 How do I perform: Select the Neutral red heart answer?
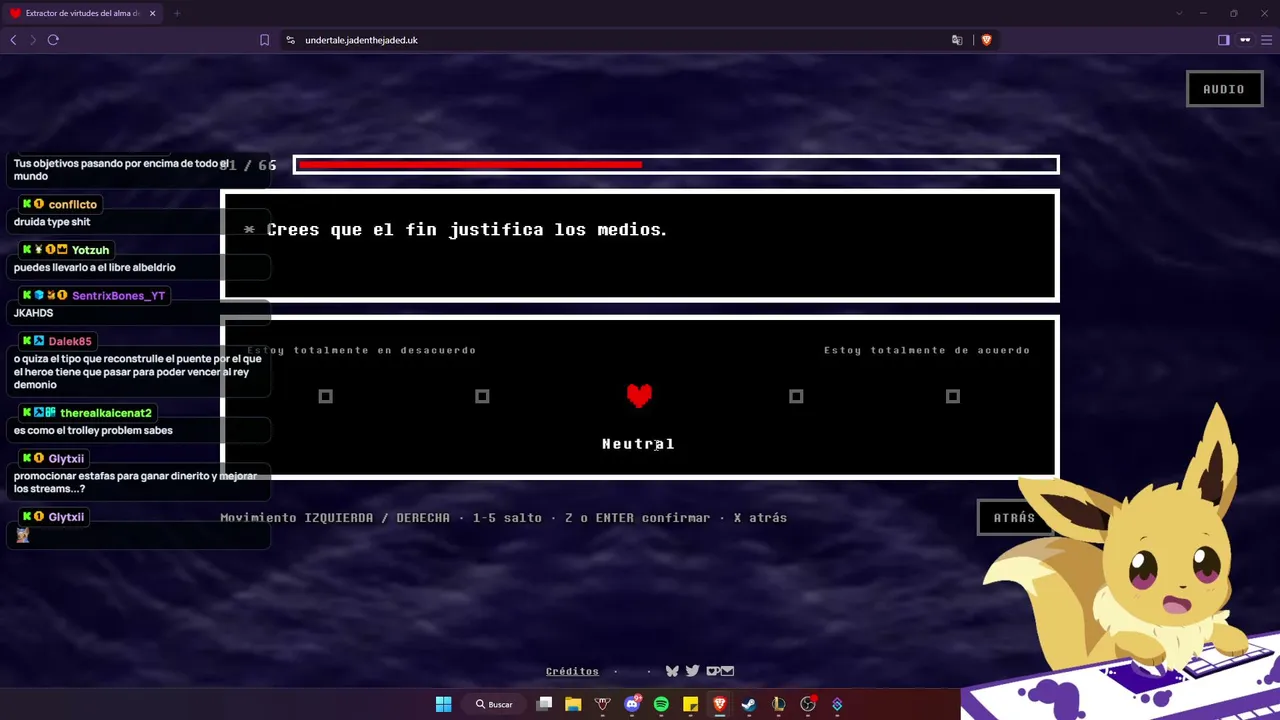pyautogui.click(x=639, y=396)
